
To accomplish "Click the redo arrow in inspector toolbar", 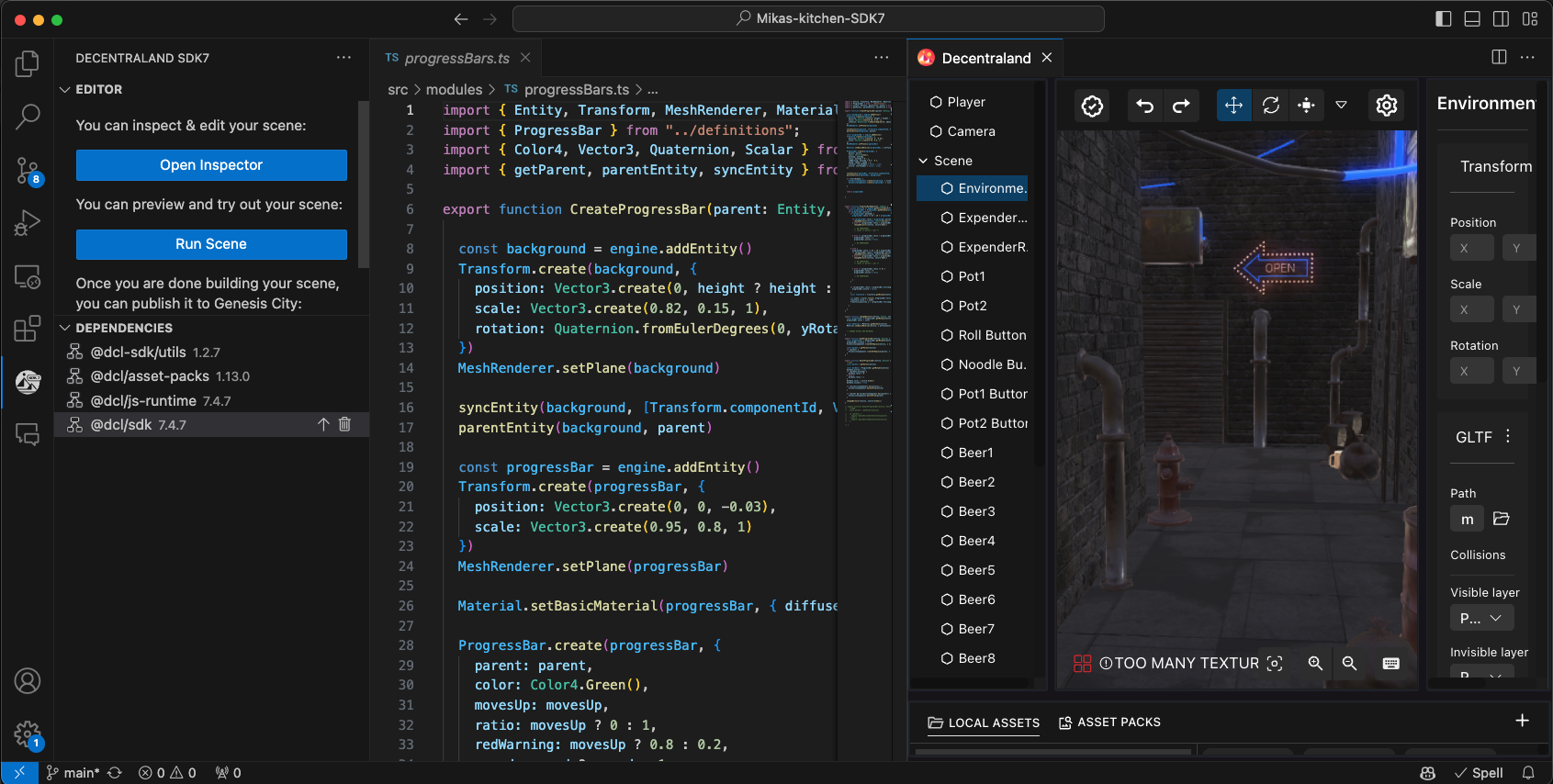I will tap(1181, 106).
